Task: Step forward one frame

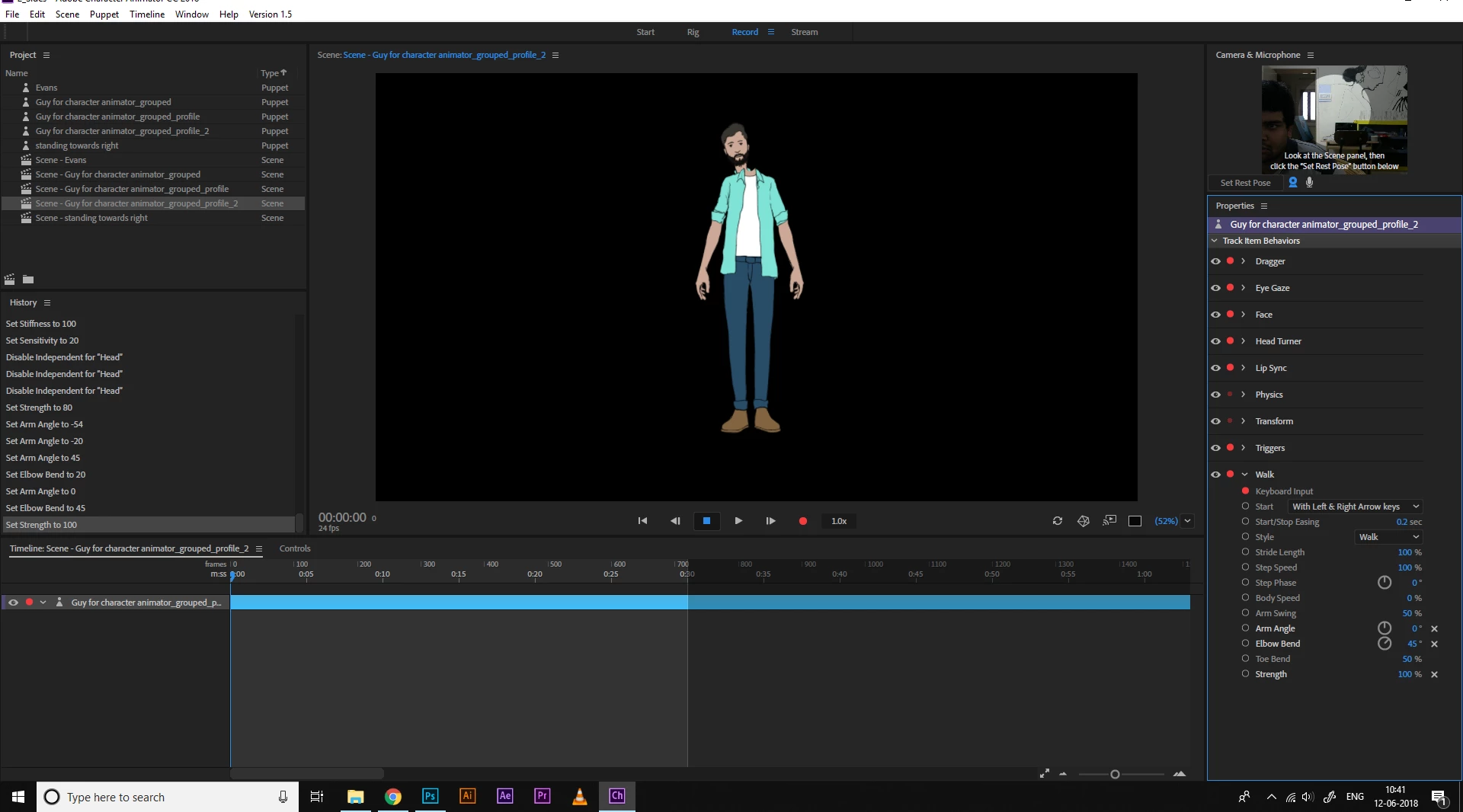Action: 770,521
